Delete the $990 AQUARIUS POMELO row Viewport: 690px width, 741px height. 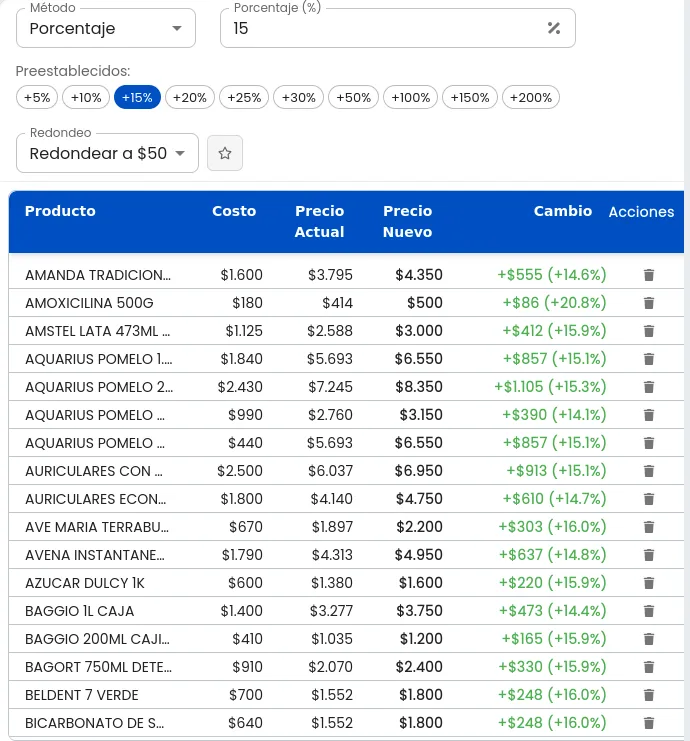[649, 415]
